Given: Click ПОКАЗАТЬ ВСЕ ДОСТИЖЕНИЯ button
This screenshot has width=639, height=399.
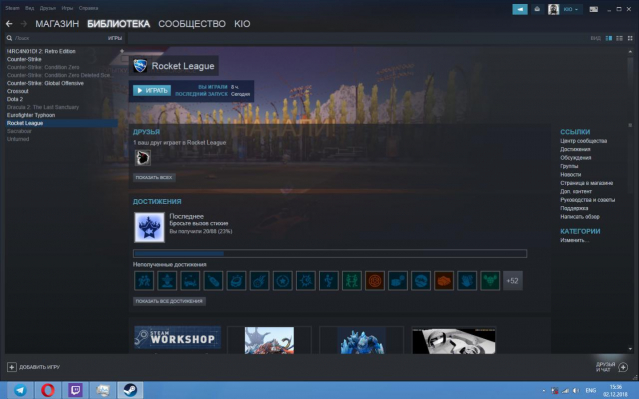Looking at the screenshot, I should click(169, 301).
